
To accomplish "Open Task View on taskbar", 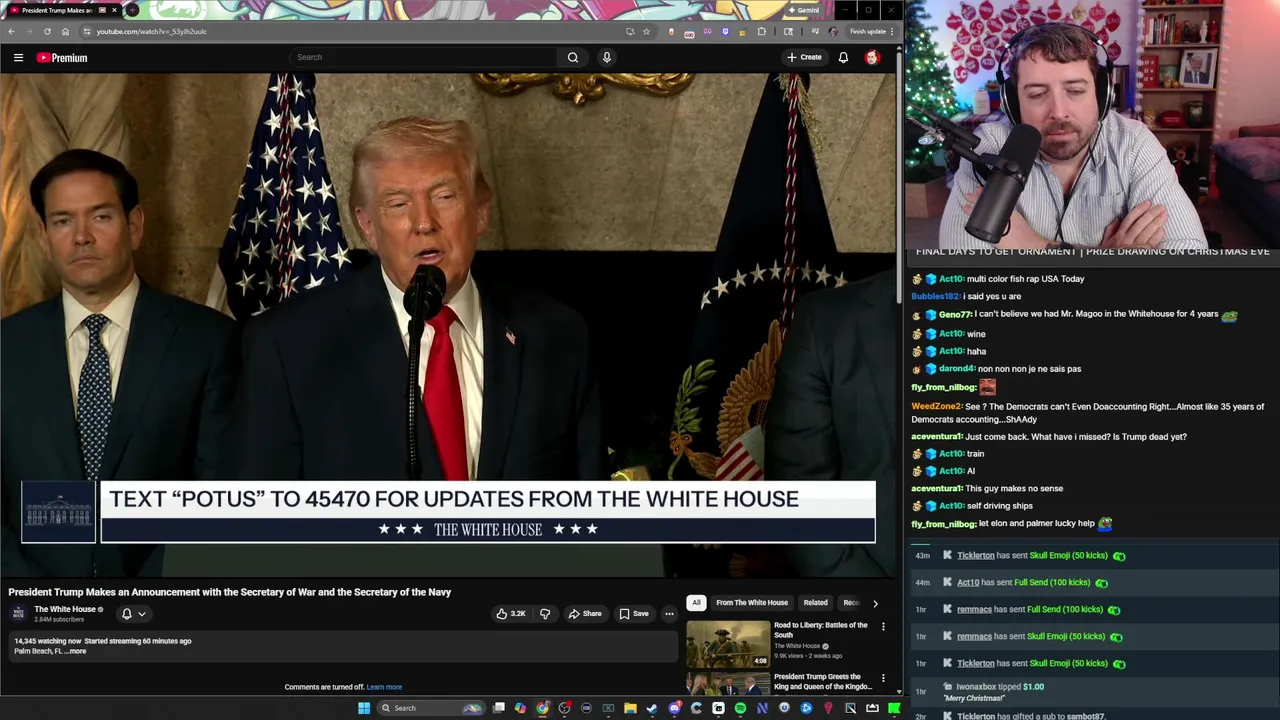I will (499, 708).
